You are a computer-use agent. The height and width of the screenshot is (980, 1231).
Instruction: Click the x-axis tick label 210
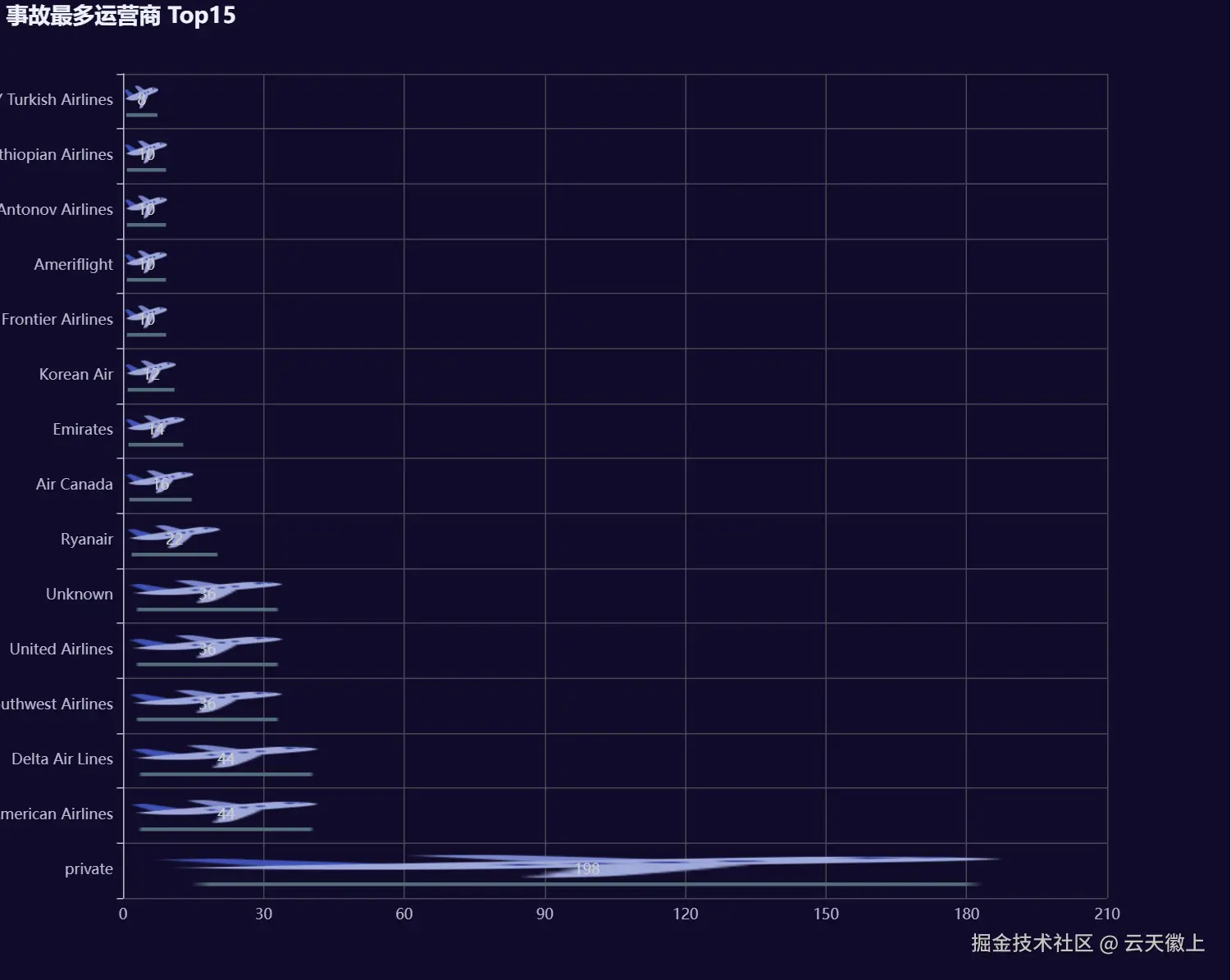coord(1107,914)
